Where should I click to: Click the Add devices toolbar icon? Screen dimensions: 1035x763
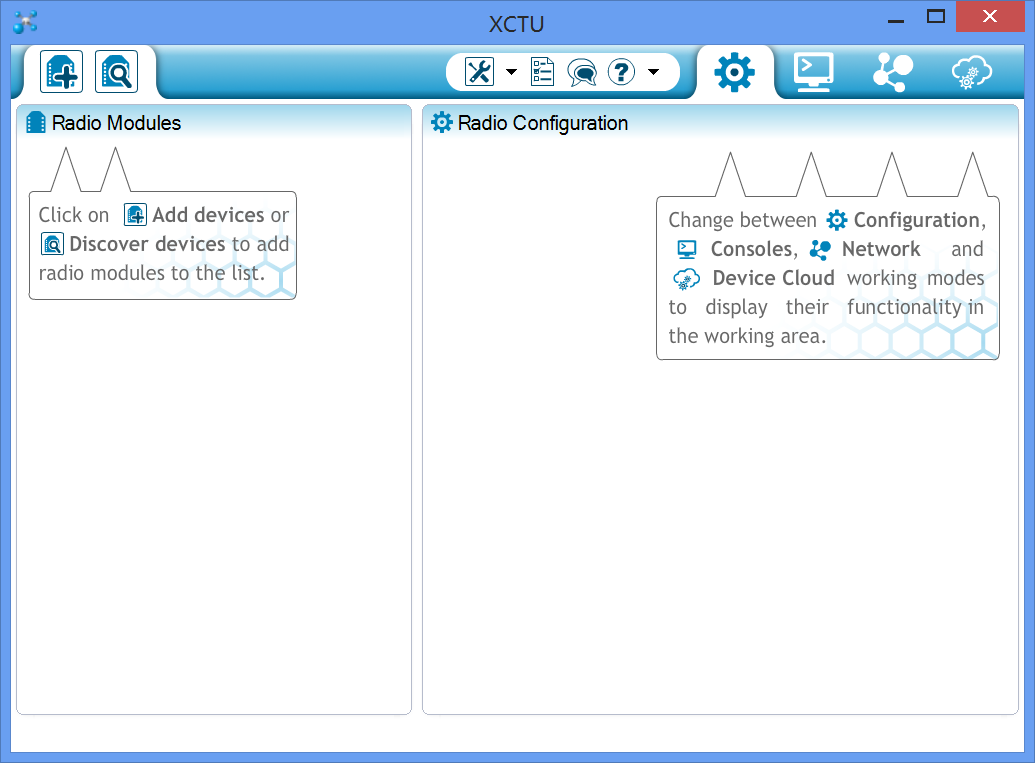tap(61, 72)
